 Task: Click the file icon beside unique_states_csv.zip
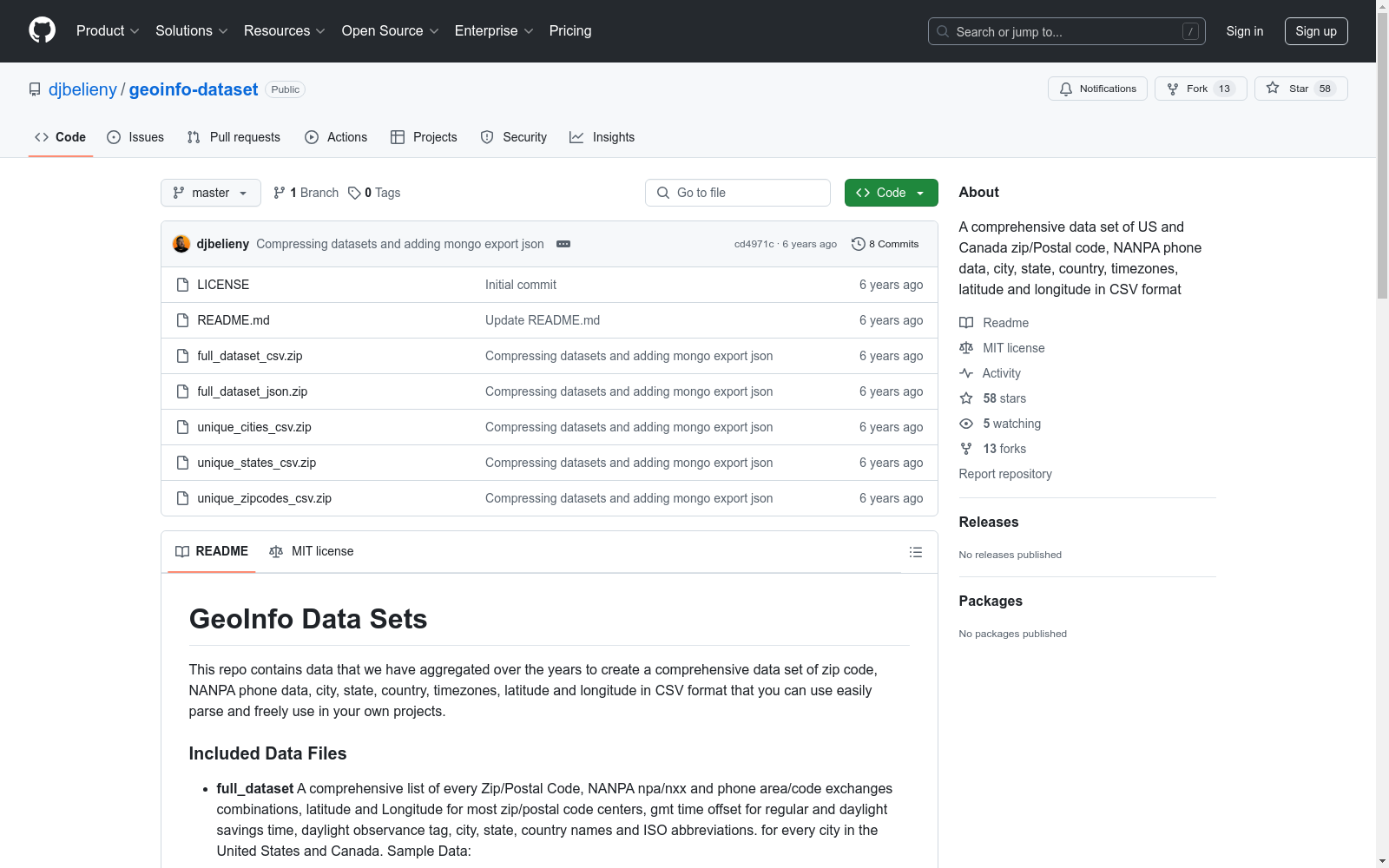[182, 463]
